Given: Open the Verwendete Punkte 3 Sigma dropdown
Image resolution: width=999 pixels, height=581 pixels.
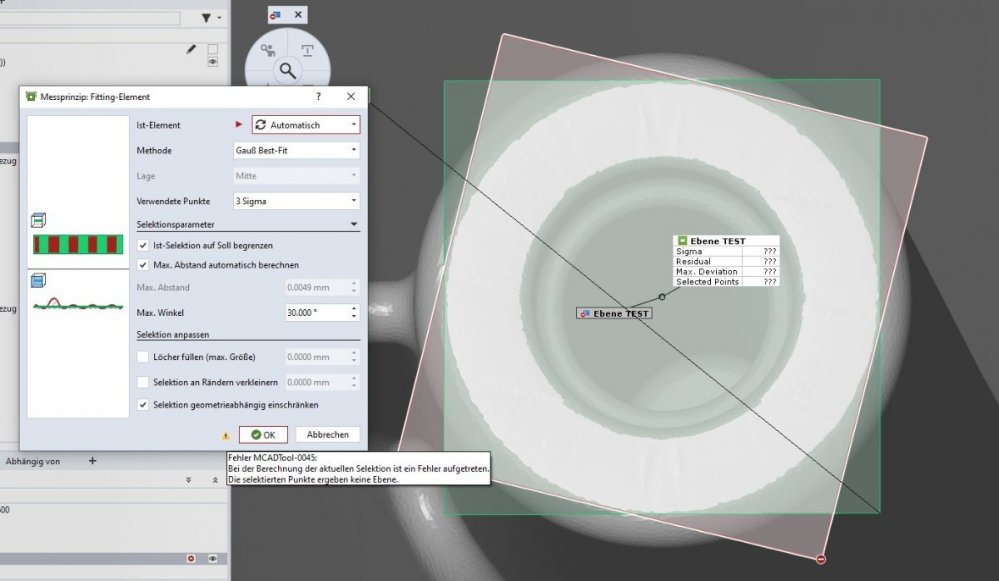Looking at the screenshot, I should pyautogui.click(x=295, y=201).
